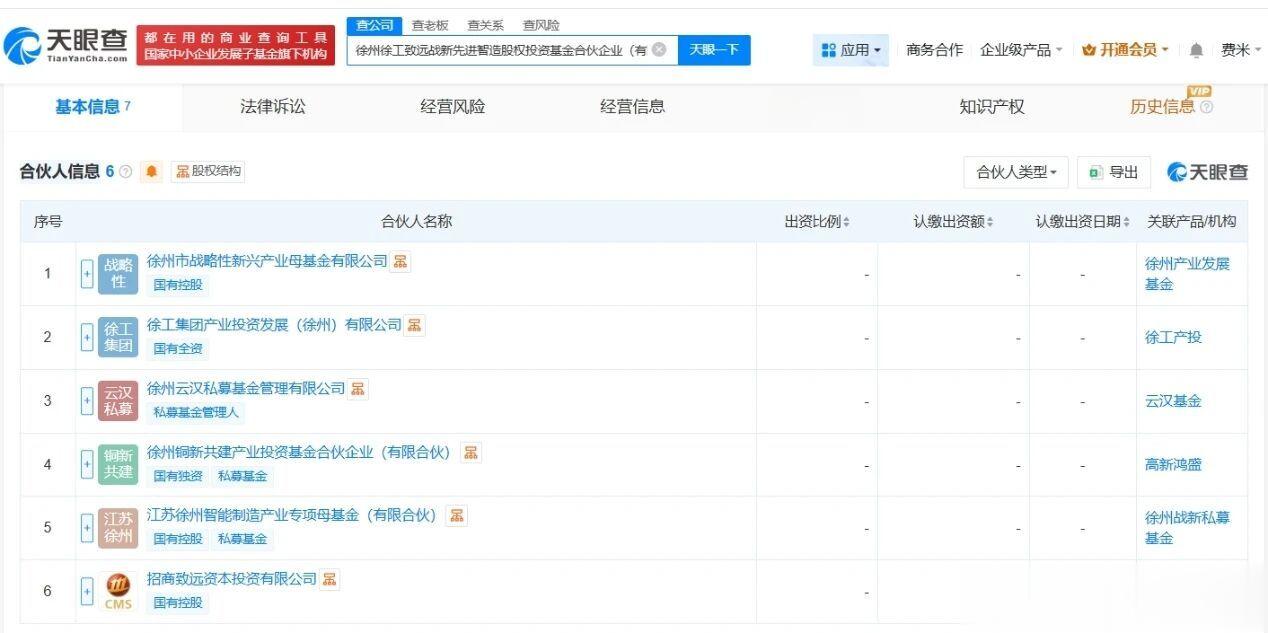Open 招商致远资本投资有限公司 link
Viewport: 1268px width, 633px height.
click(232, 579)
